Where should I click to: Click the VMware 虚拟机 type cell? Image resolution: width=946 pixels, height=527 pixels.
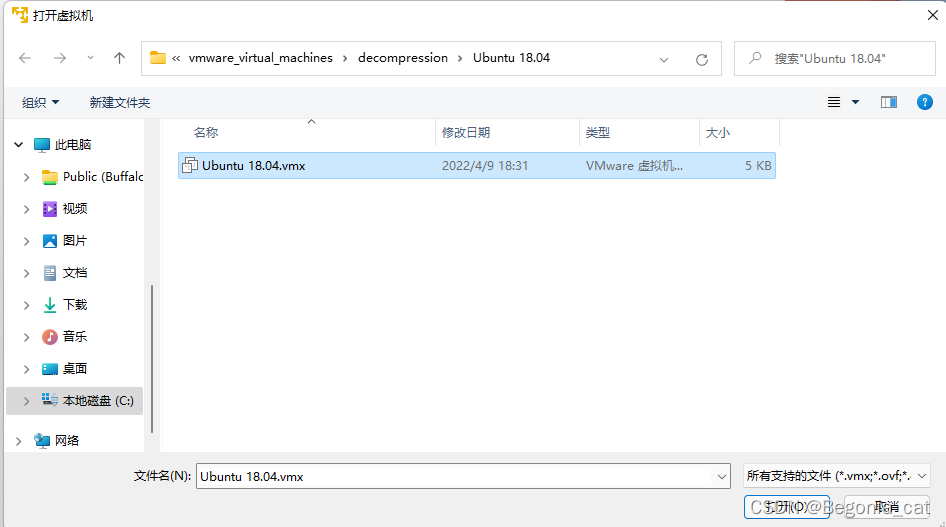tap(634, 165)
